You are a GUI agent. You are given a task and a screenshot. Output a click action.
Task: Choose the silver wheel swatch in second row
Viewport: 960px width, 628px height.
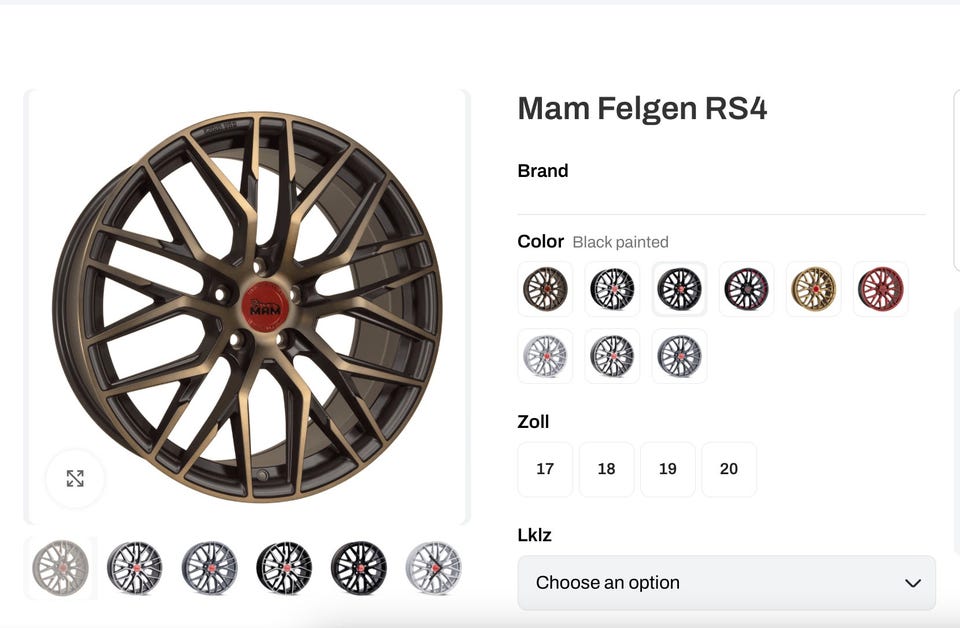coord(545,356)
